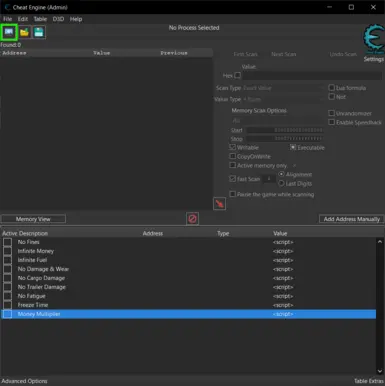Open the Table menu
385x386 pixels.
point(40,19)
